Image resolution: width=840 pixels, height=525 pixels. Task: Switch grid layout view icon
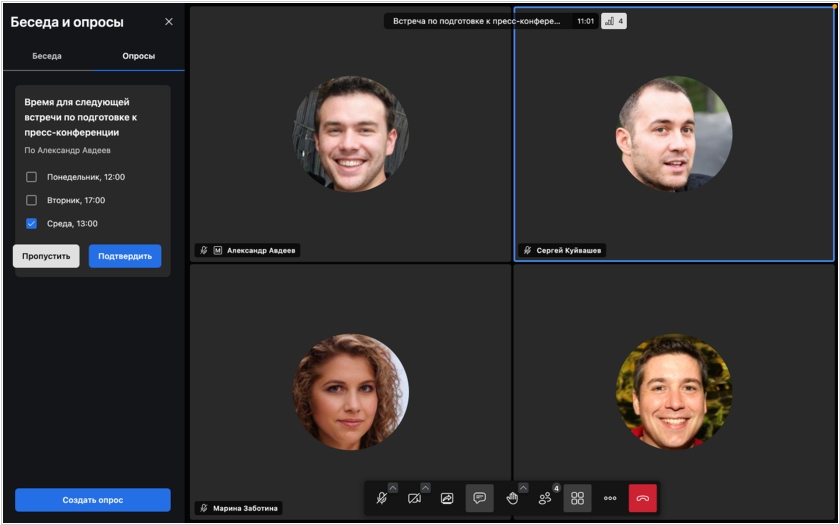(x=578, y=498)
